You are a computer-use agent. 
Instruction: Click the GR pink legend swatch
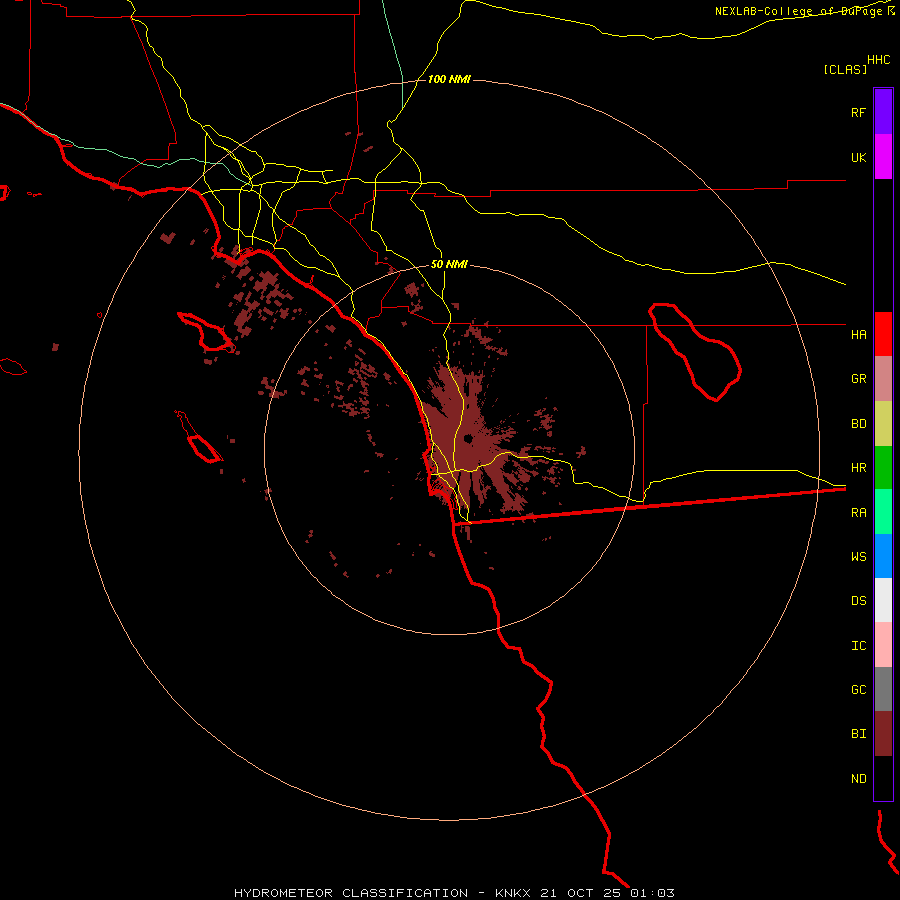883,379
